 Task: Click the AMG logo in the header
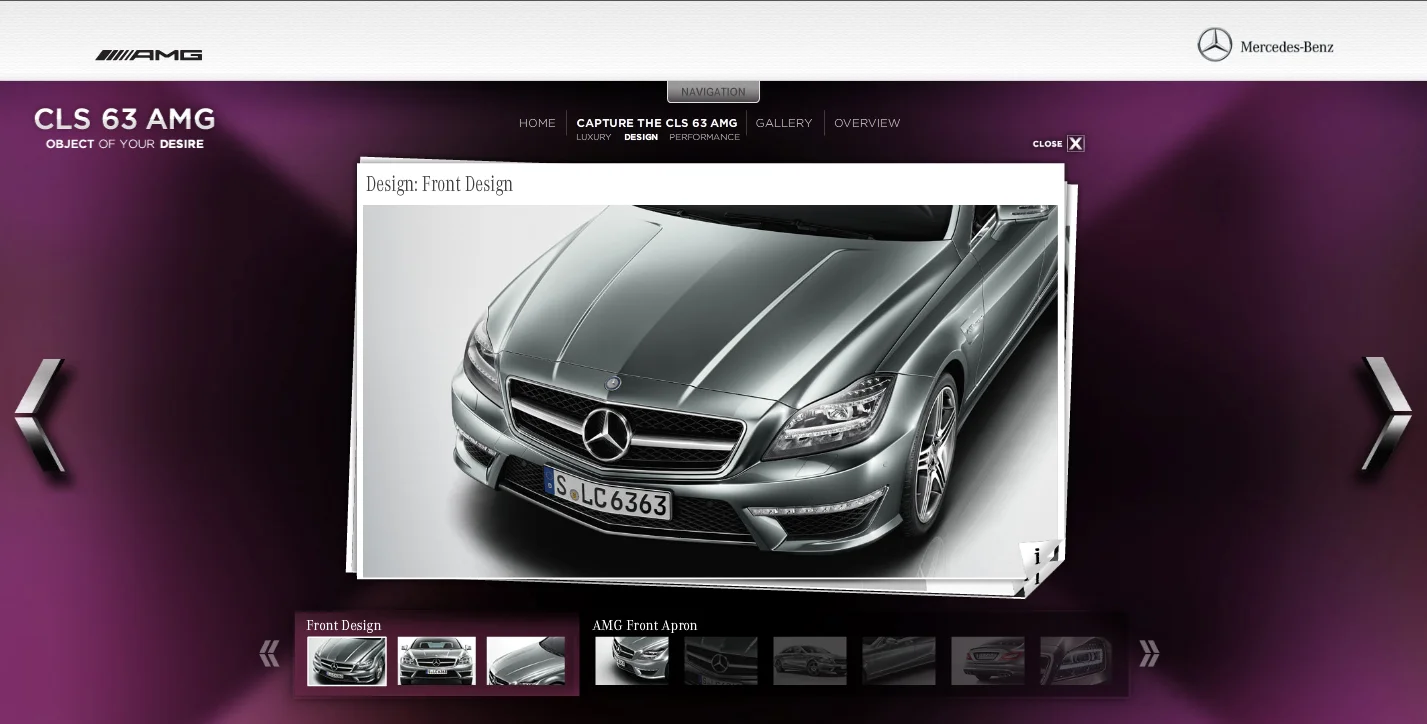tap(149, 55)
